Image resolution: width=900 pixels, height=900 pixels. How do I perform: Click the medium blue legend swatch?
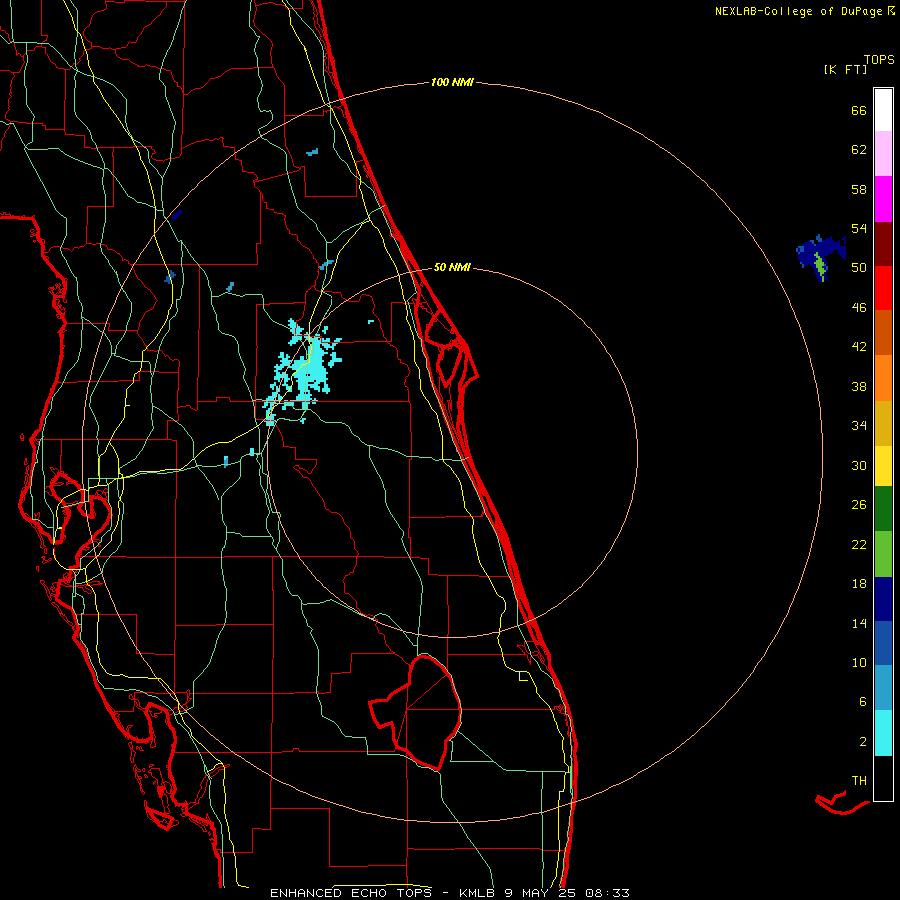[x=883, y=643]
